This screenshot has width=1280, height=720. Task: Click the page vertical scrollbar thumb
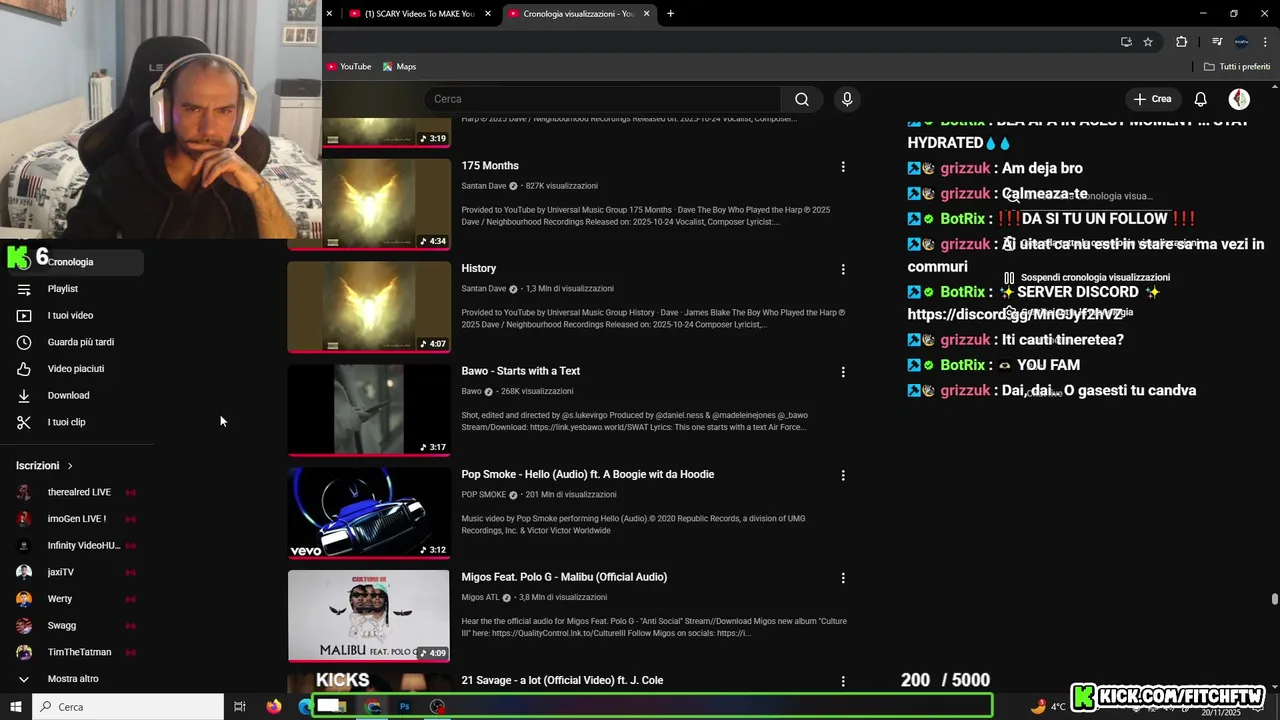(1275, 599)
